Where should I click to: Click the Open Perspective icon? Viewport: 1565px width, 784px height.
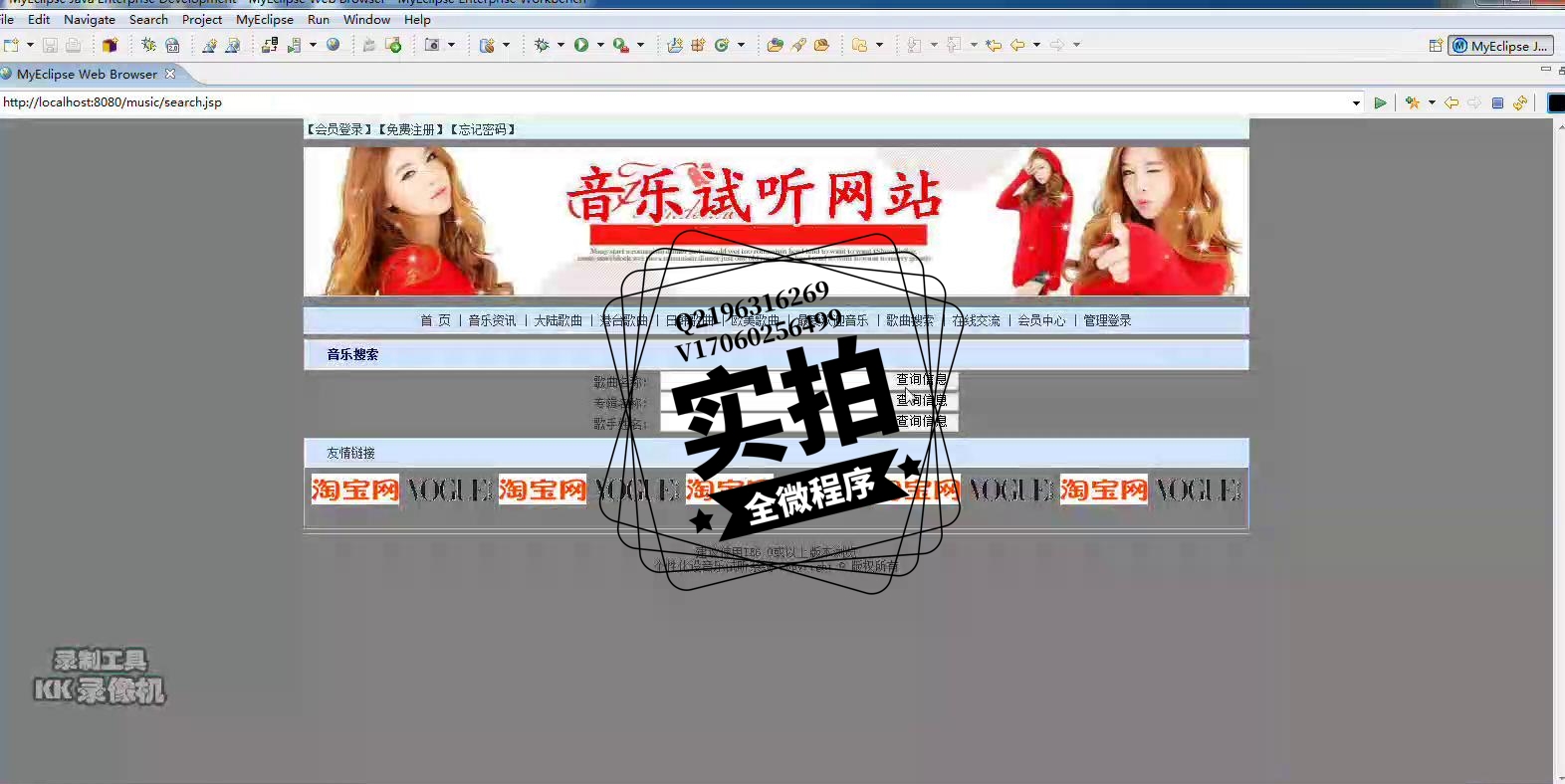[1436, 46]
